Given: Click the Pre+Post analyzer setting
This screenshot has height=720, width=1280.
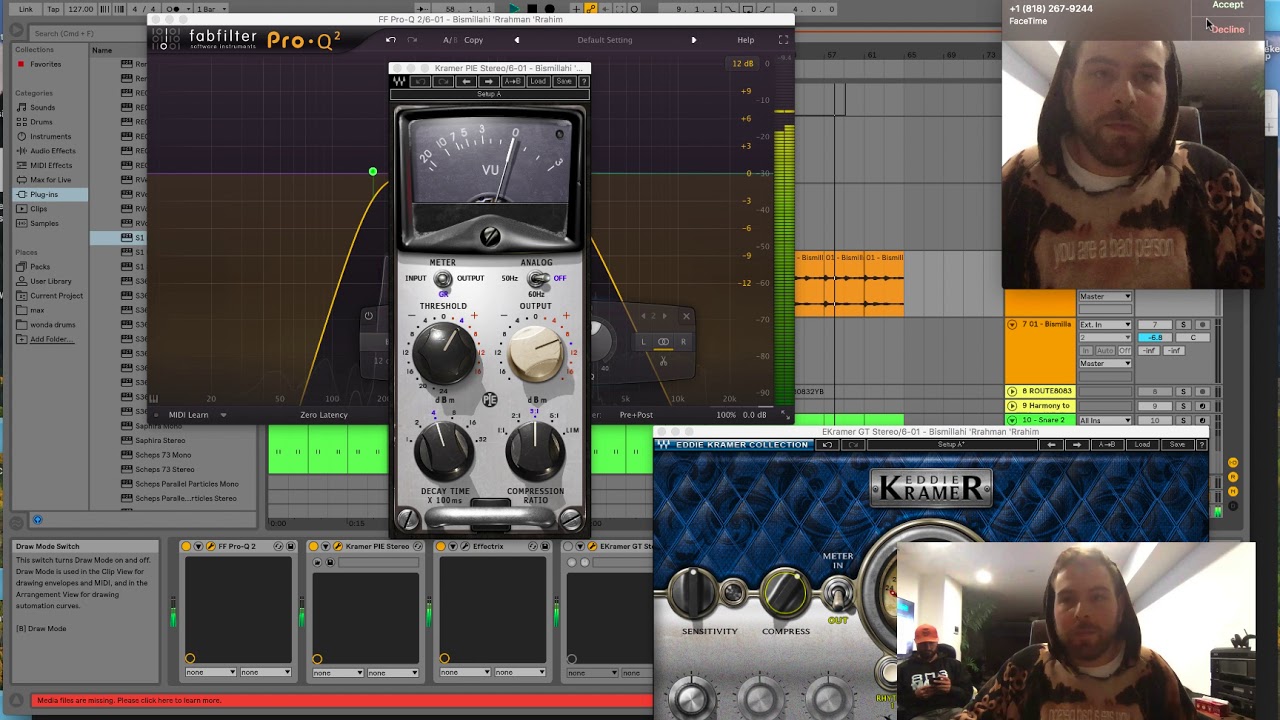Looking at the screenshot, I should pyautogui.click(x=636, y=415).
